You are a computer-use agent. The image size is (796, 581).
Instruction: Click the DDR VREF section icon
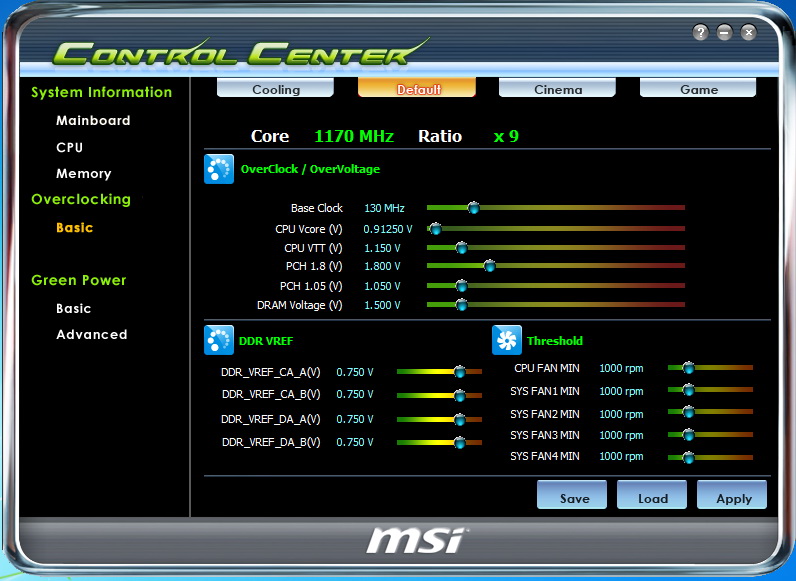click(x=218, y=340)
